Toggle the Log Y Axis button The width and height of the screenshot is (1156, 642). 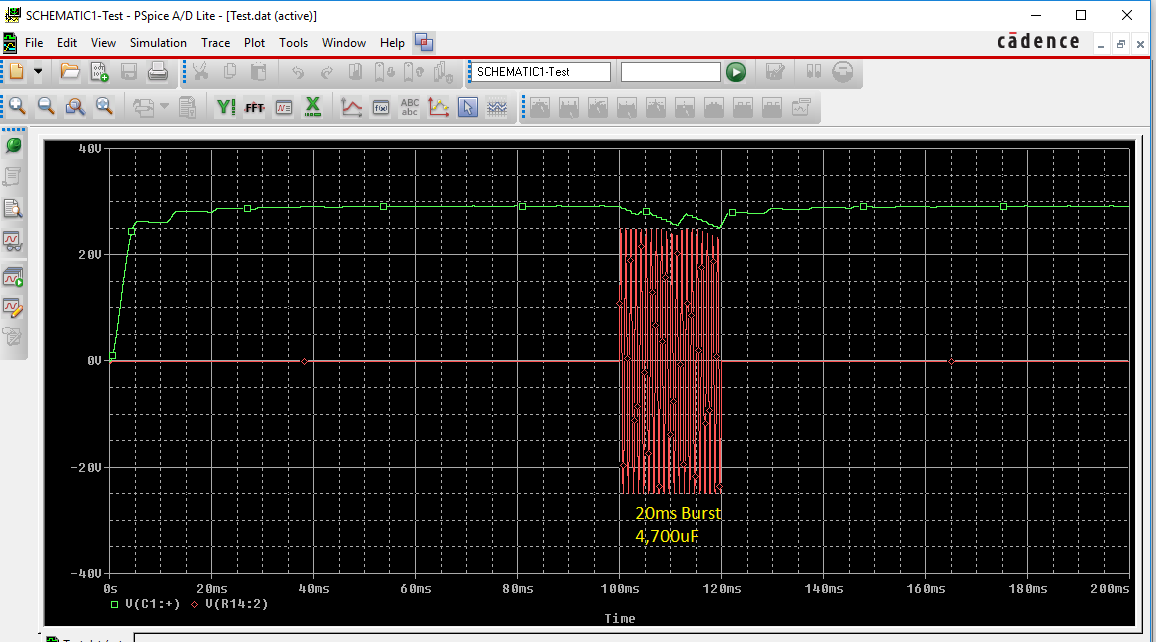(x=225, y=107)
